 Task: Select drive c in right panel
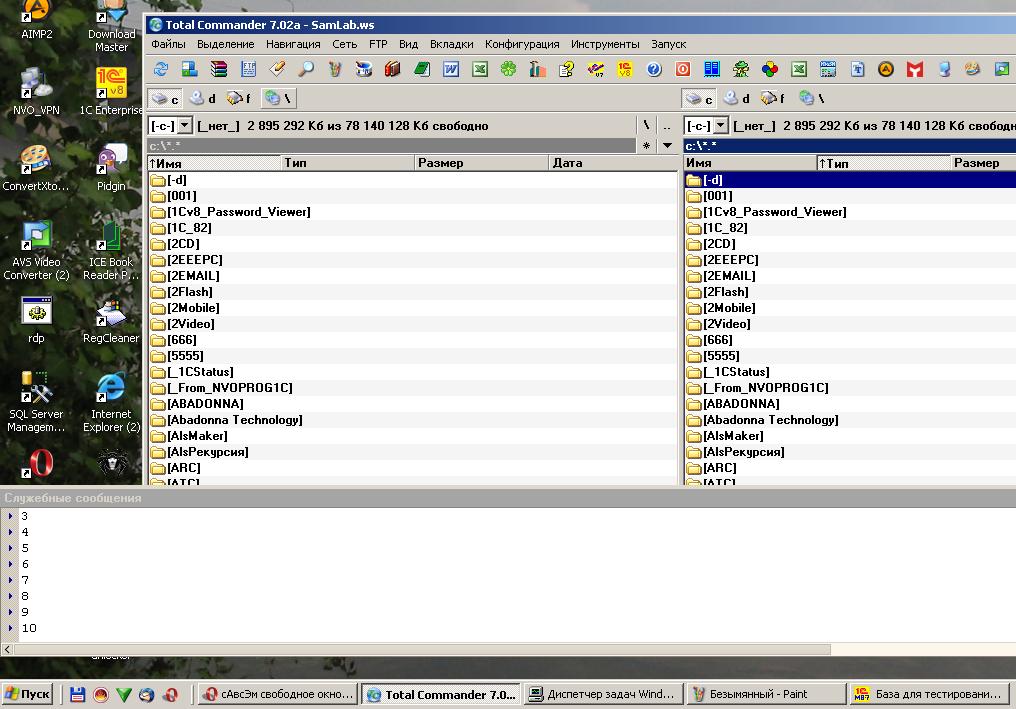tap(699, 99)
